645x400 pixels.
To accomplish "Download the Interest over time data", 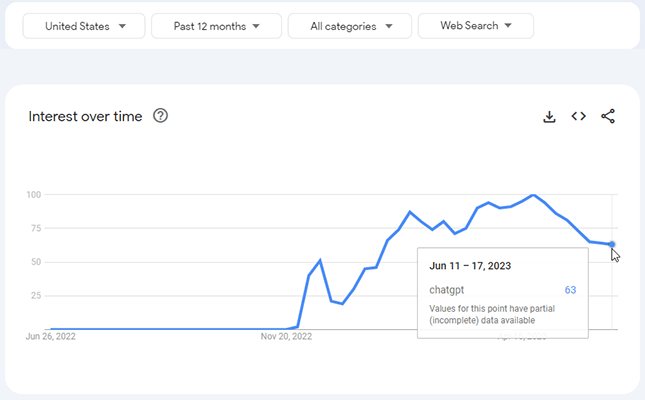I will pyautogui.click(x=549, y=116).
